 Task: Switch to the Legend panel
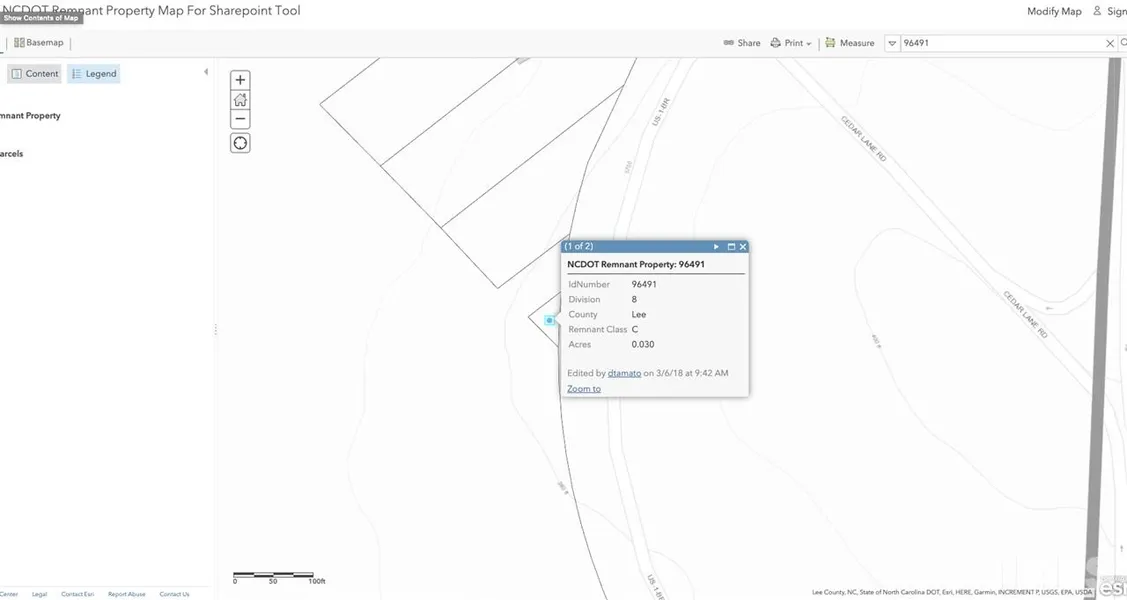(94, 74)
